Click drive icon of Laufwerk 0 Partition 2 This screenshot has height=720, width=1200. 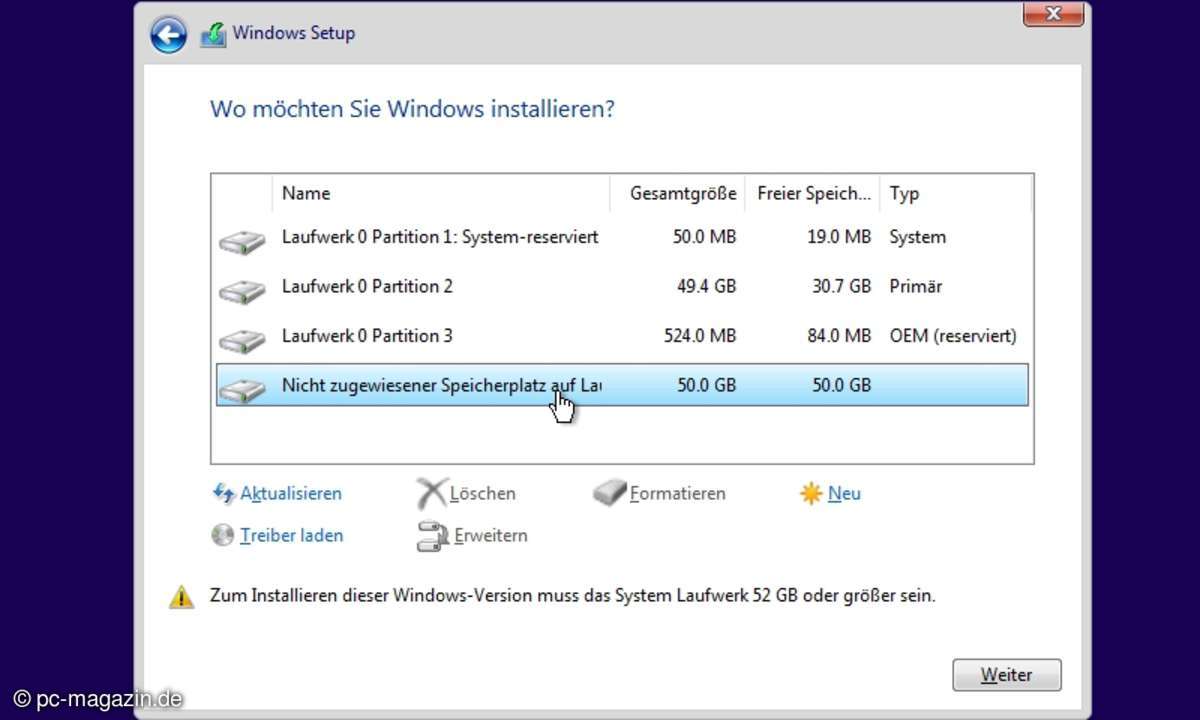[x=242, y=290]
